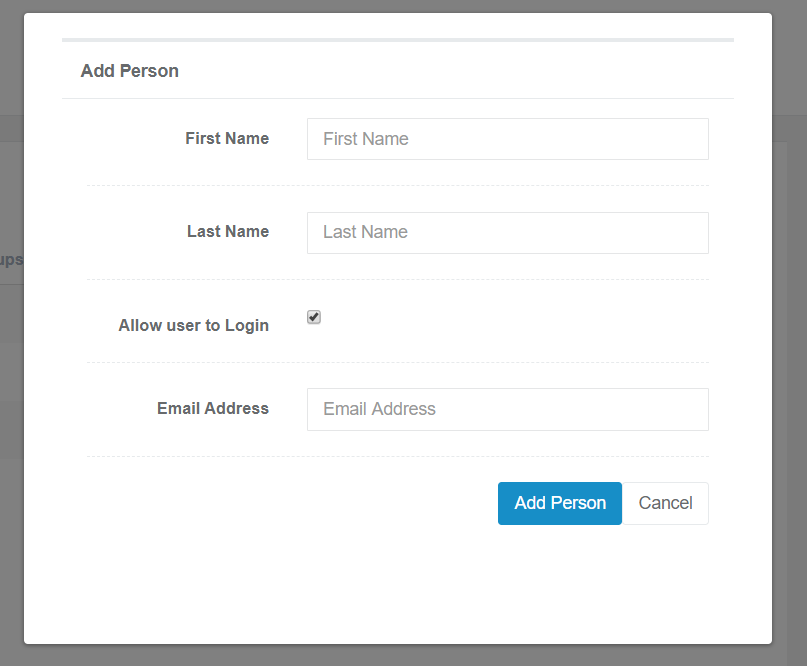Click the gray Last Name placeholder text
807x666 pixels.
[365, 232]
